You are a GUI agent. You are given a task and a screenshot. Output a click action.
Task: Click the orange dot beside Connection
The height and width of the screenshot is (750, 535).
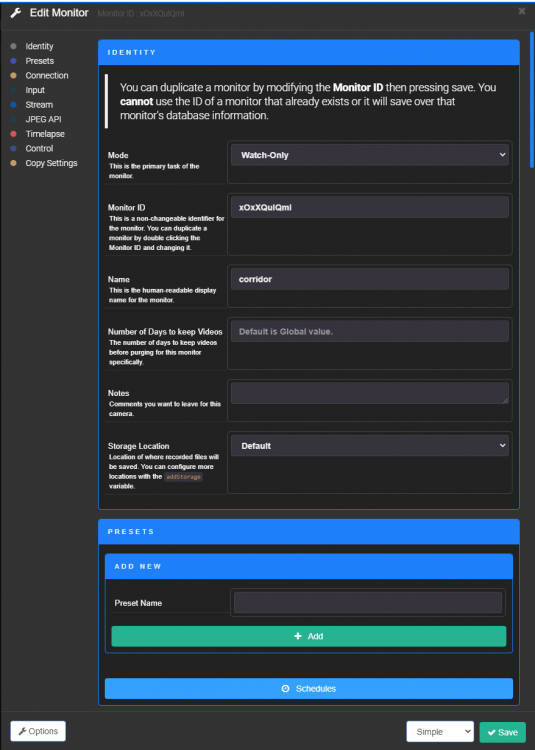(x=13, y=76)
